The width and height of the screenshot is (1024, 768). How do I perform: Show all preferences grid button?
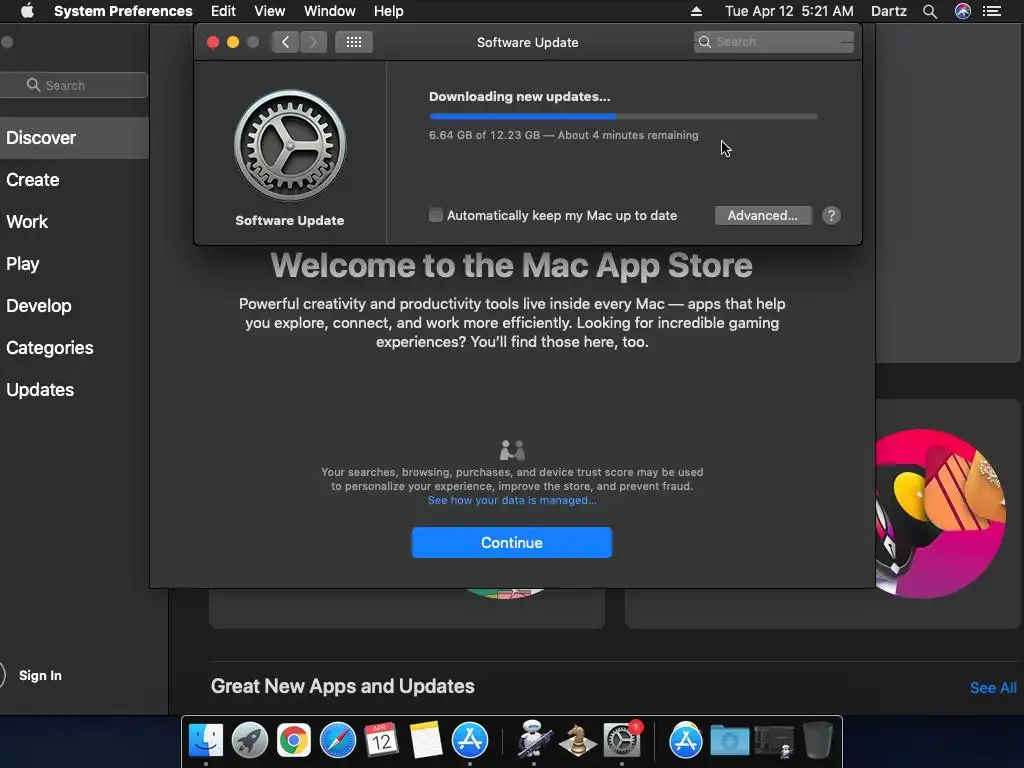pos(354,42)
